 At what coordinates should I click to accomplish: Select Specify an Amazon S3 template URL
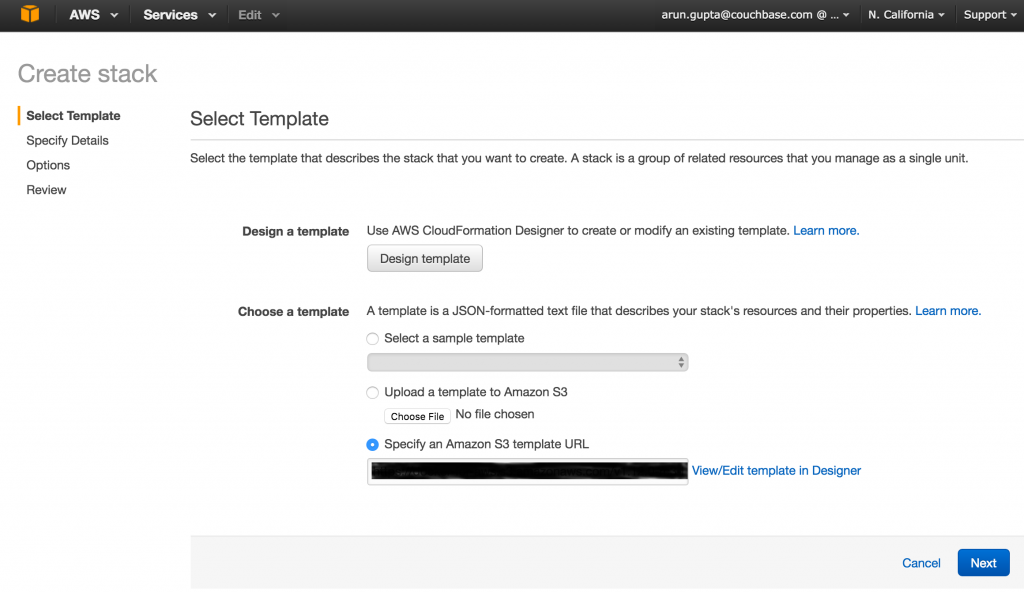372,445
